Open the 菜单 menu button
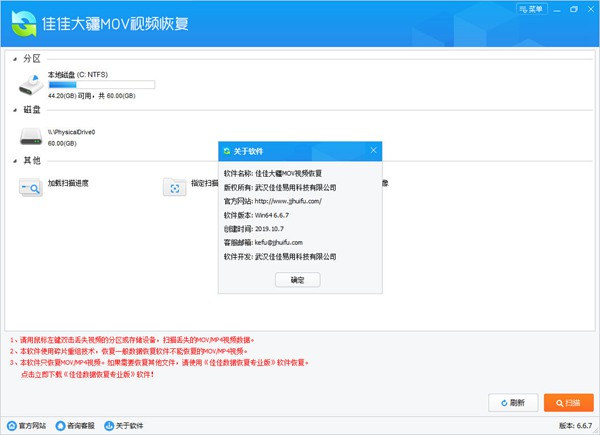Screen dimensions: 600x435 [532, 9]
